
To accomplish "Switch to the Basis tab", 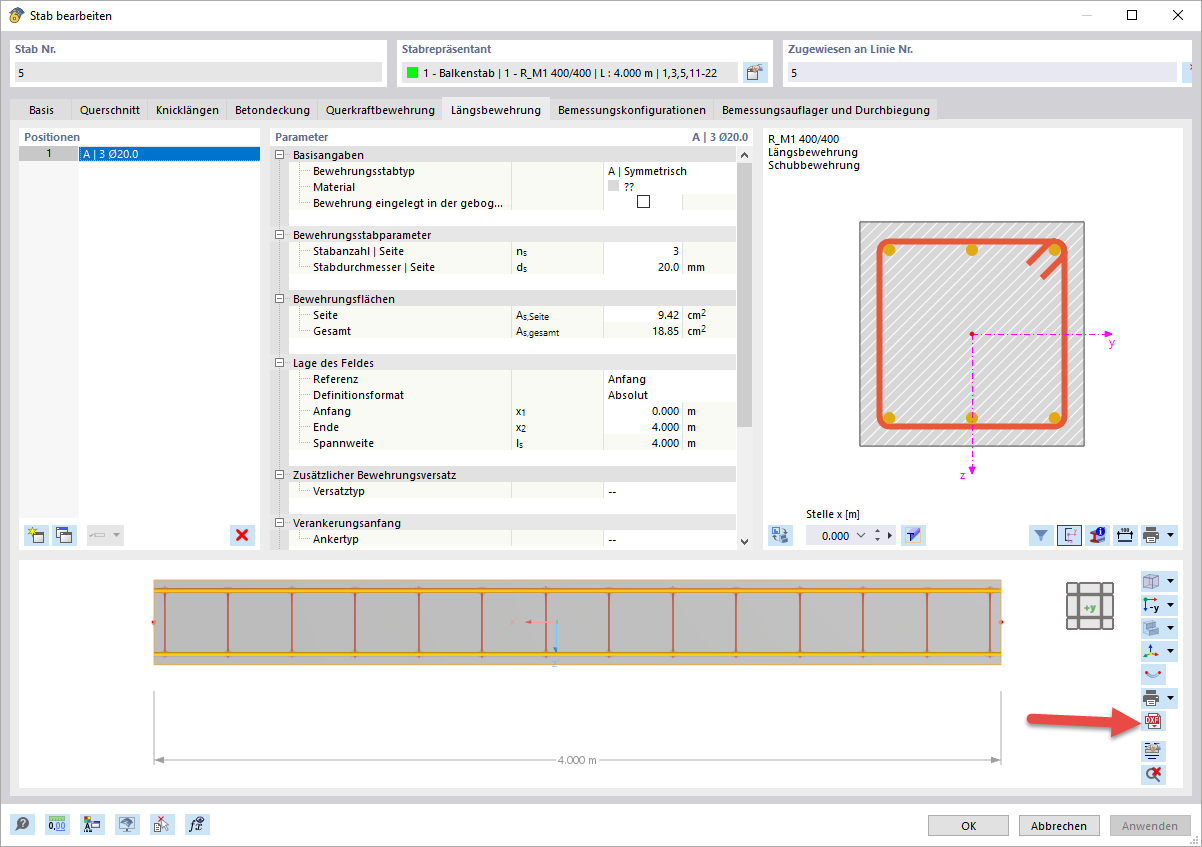I will click(42, 110).
